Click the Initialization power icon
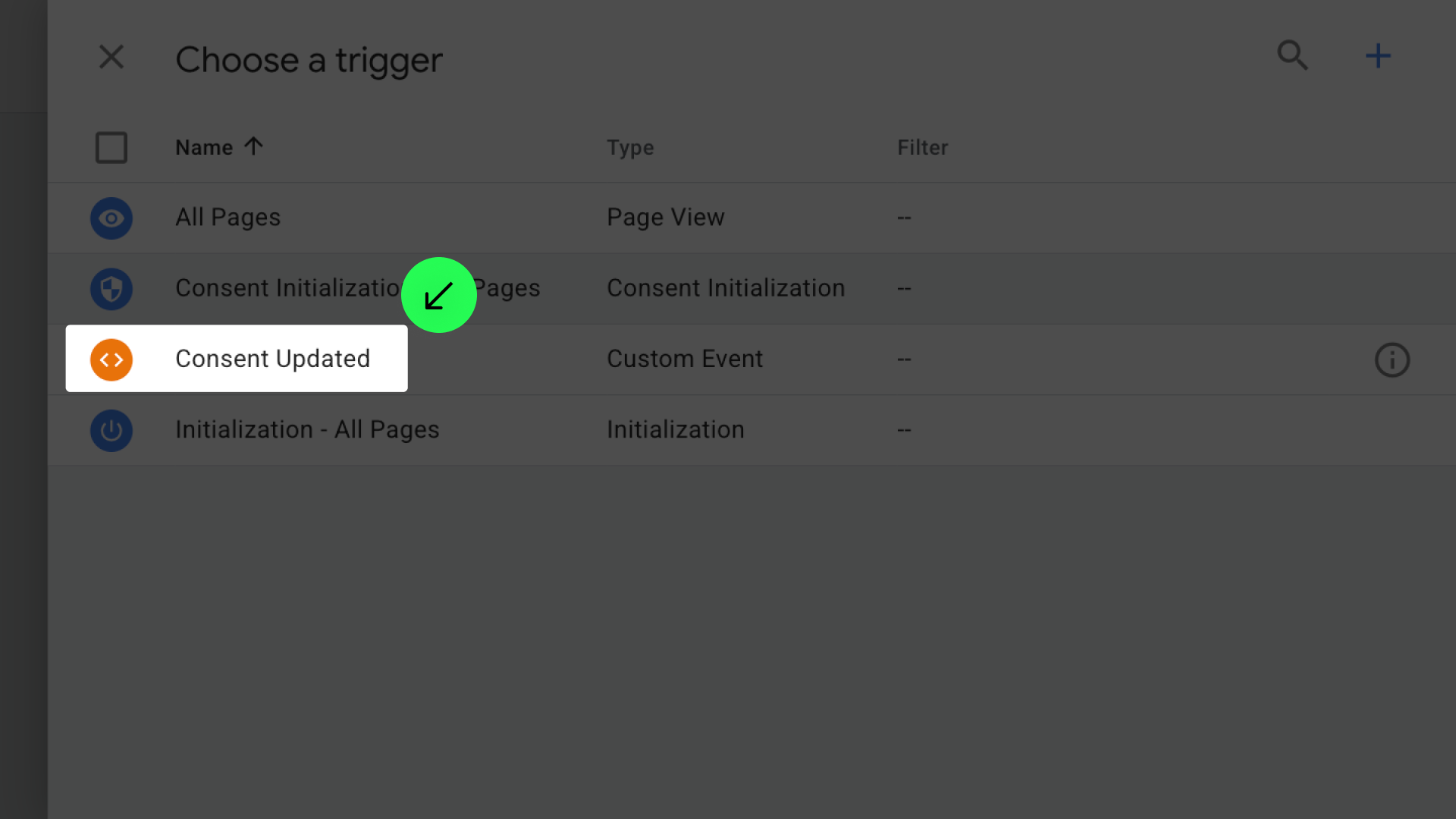The image size is (1456, 819). coord(111,431)
